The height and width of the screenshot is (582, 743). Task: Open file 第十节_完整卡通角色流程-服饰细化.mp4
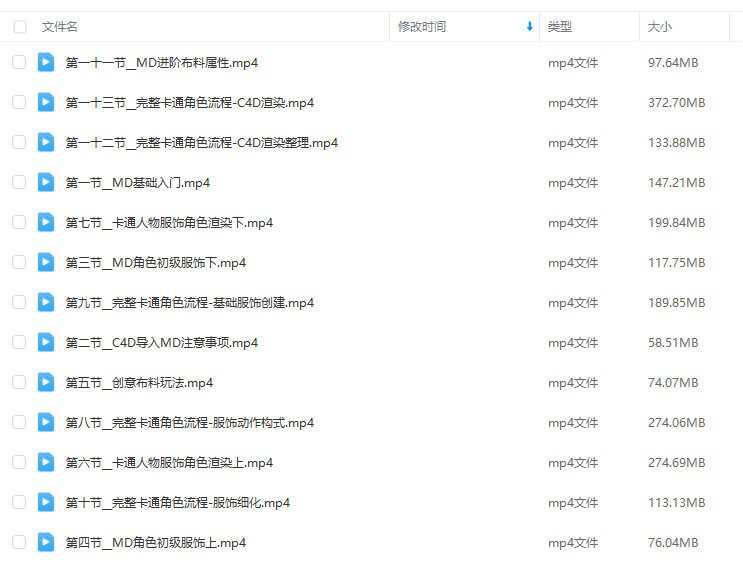[x=178, y=502]
